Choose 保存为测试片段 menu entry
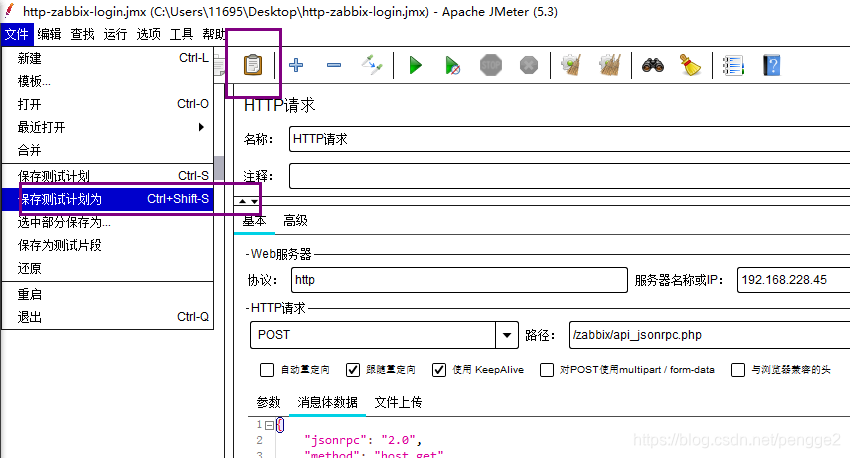Image resolution: width=850 pixels, height=458 pixels. click(107, 246)
